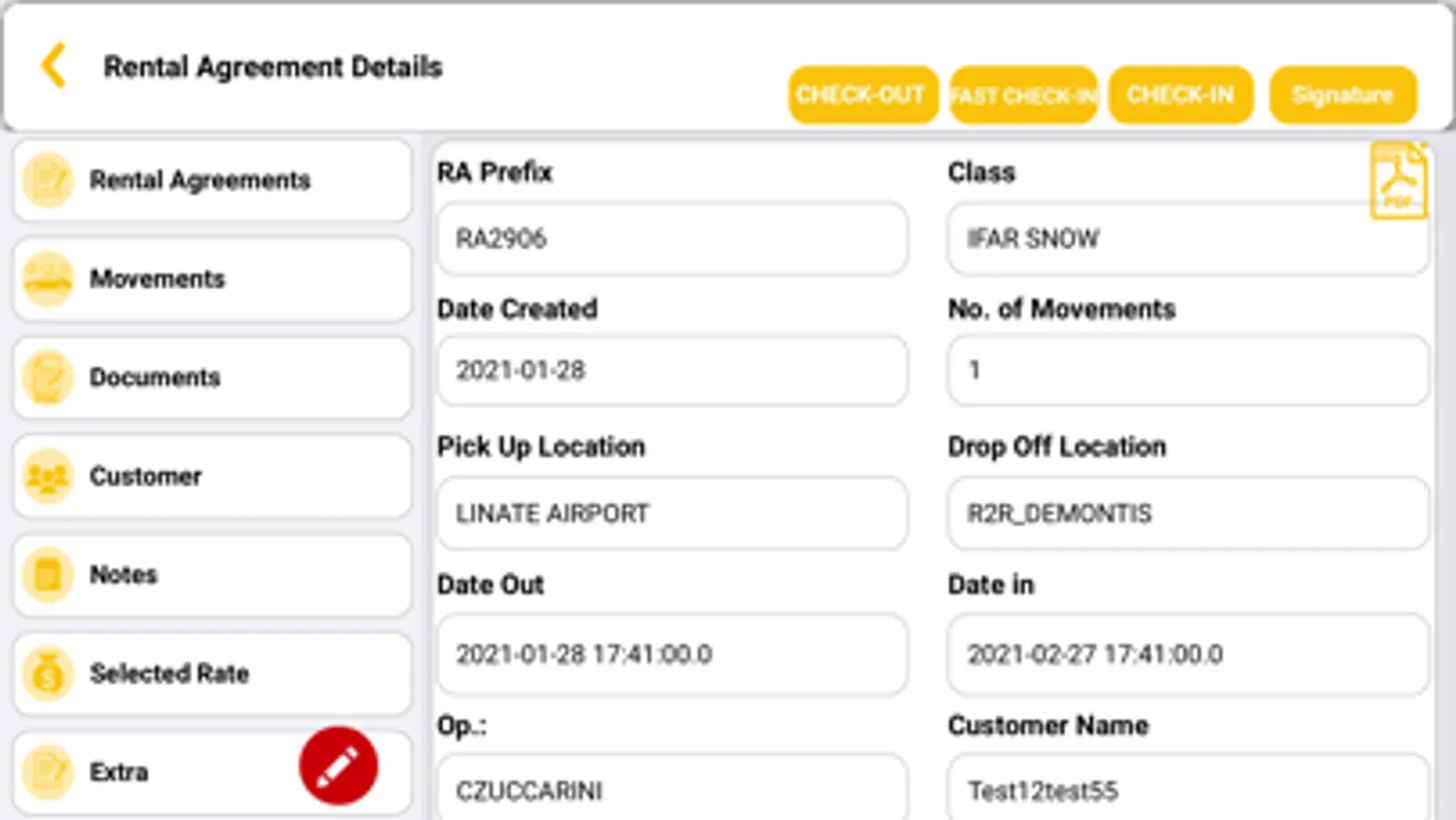Tap the red edit pencil button
Image resolution: width=1456 pixels, height=820 pixels.
338,765
